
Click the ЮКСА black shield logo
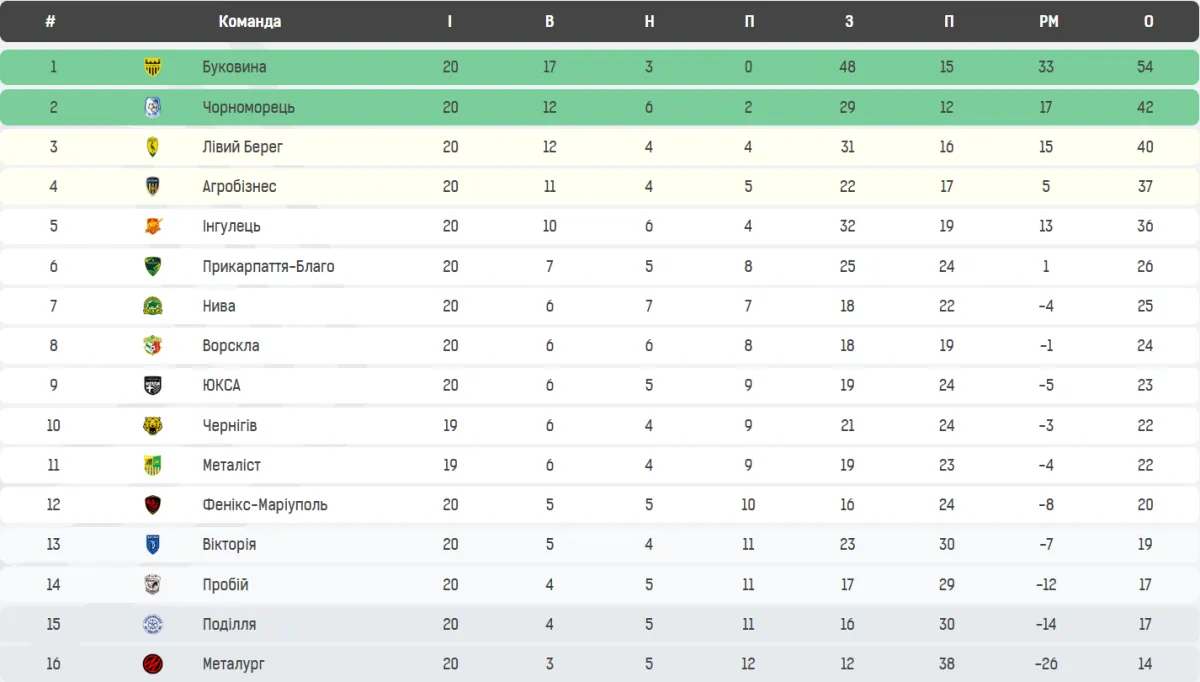(153, 386)
